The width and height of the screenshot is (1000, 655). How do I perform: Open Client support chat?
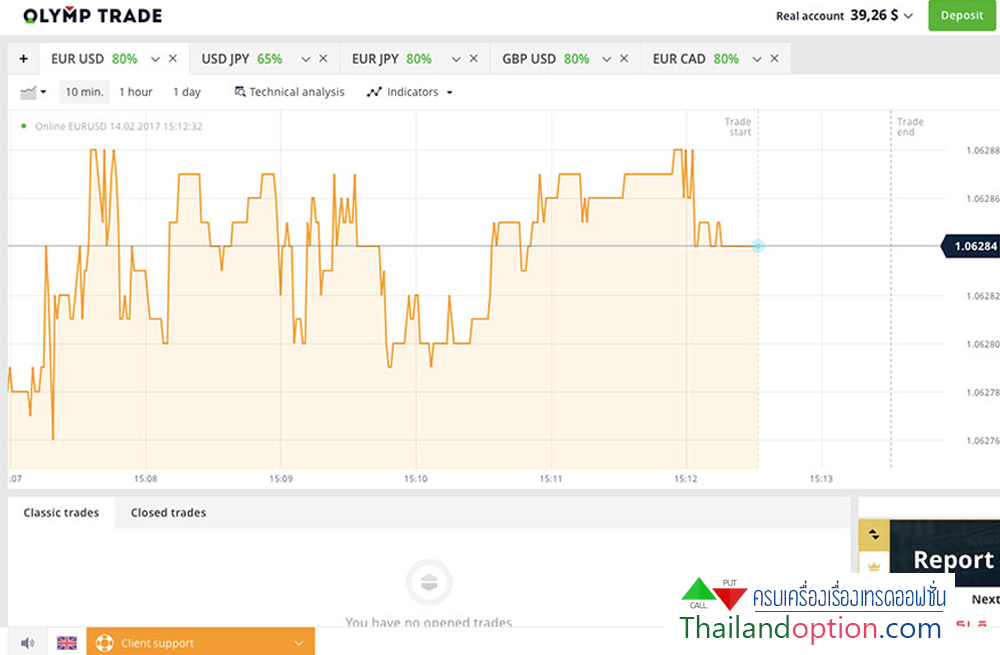coord(200,642)
